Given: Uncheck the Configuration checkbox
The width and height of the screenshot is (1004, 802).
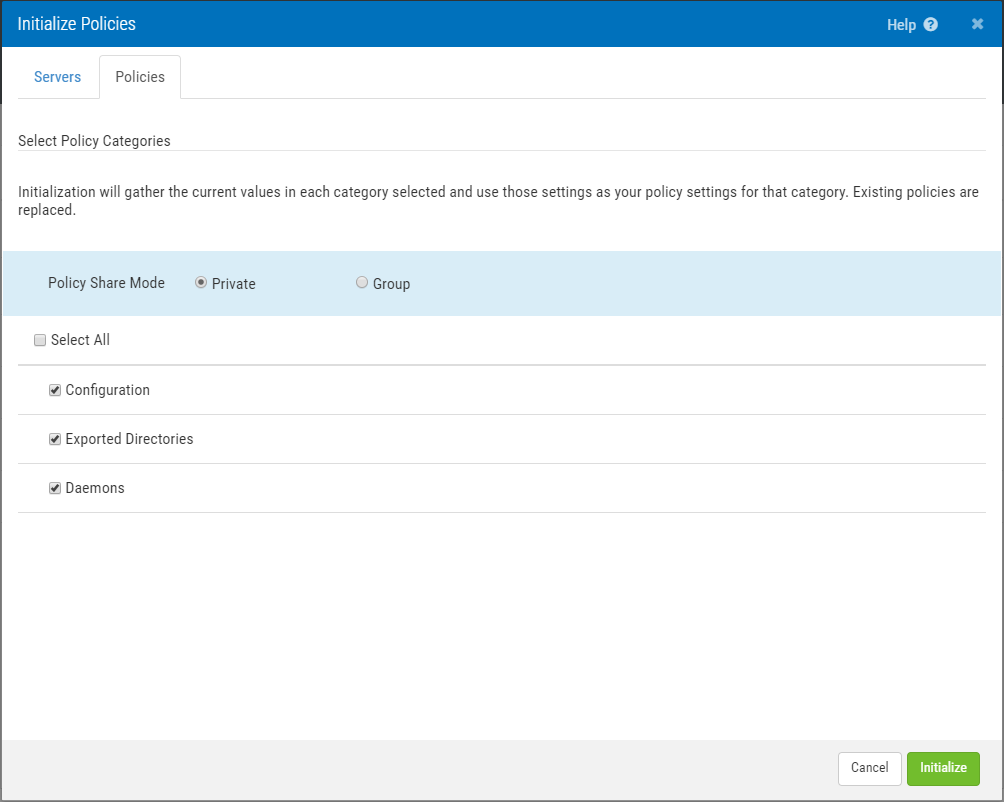Looking at the screenshot, I should [x=55, y=390].
